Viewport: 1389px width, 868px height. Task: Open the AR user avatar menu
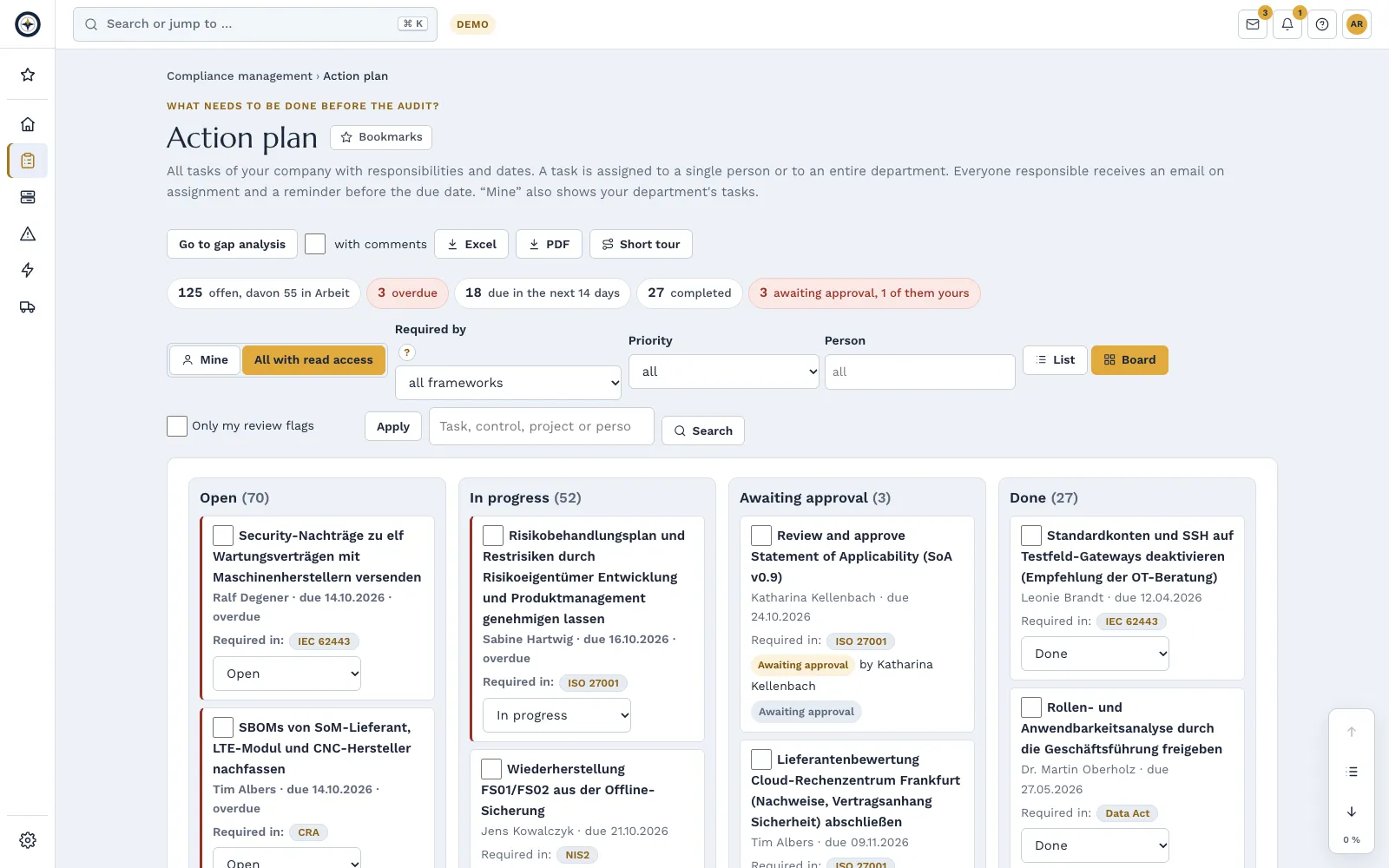pos(1357,24)
